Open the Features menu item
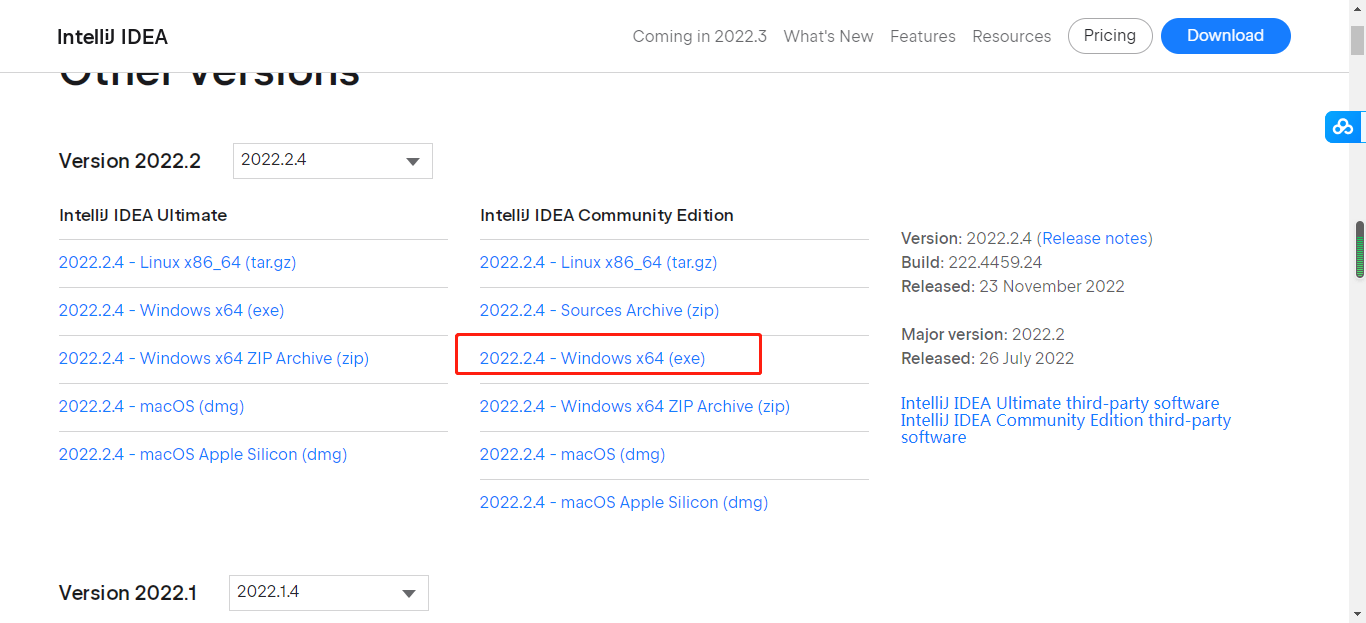1366x623 pixels. tap(923, 36)
